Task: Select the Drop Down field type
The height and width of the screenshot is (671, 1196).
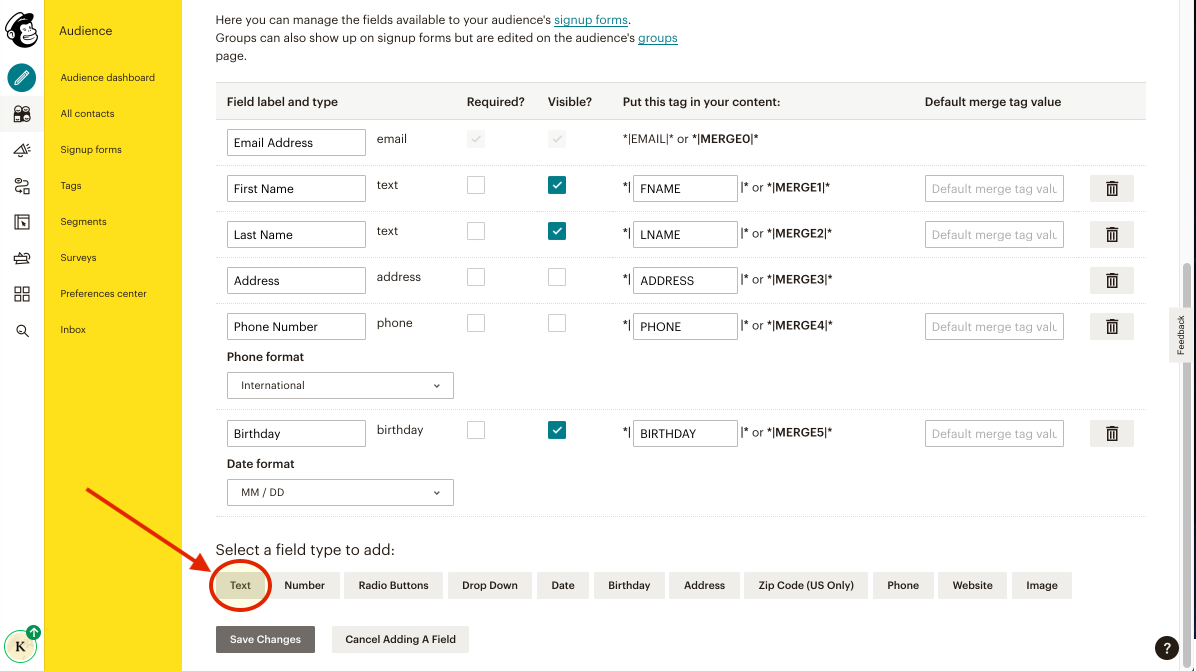Action: (489, 585)
